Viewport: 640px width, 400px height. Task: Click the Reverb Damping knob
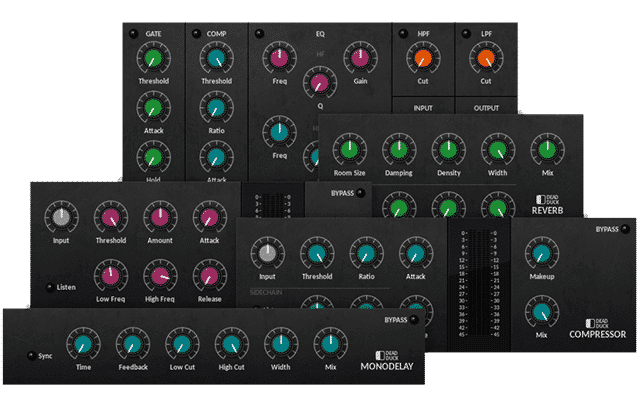point(399,150)
